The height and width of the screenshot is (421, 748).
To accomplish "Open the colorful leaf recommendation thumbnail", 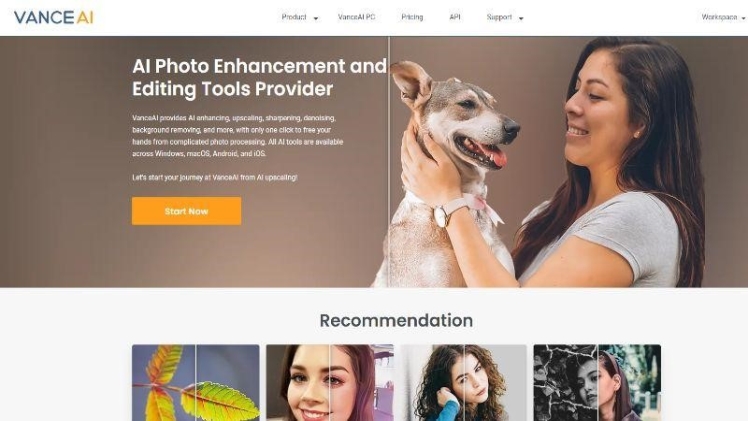I will [196, 383].
